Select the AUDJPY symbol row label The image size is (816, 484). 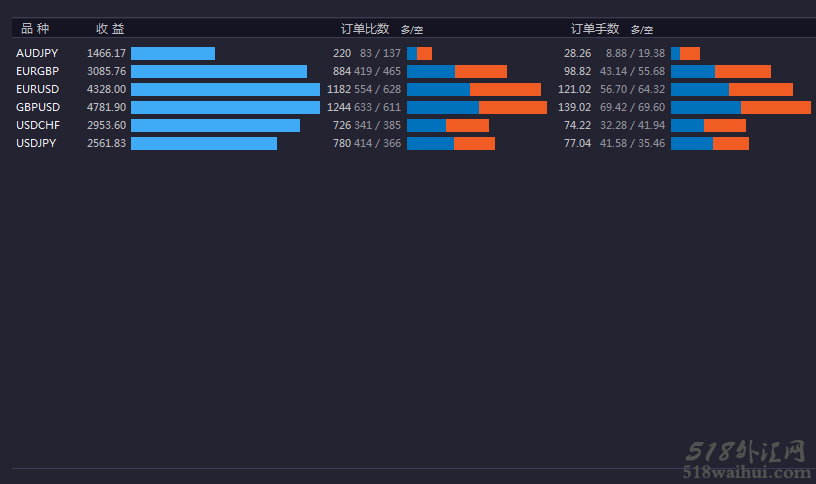pyautogui.click(x=36, y=53)
